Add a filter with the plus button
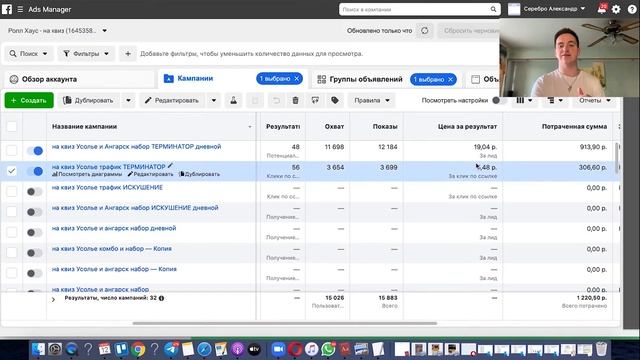The image size is (640, 360). [x=128, y=53]
